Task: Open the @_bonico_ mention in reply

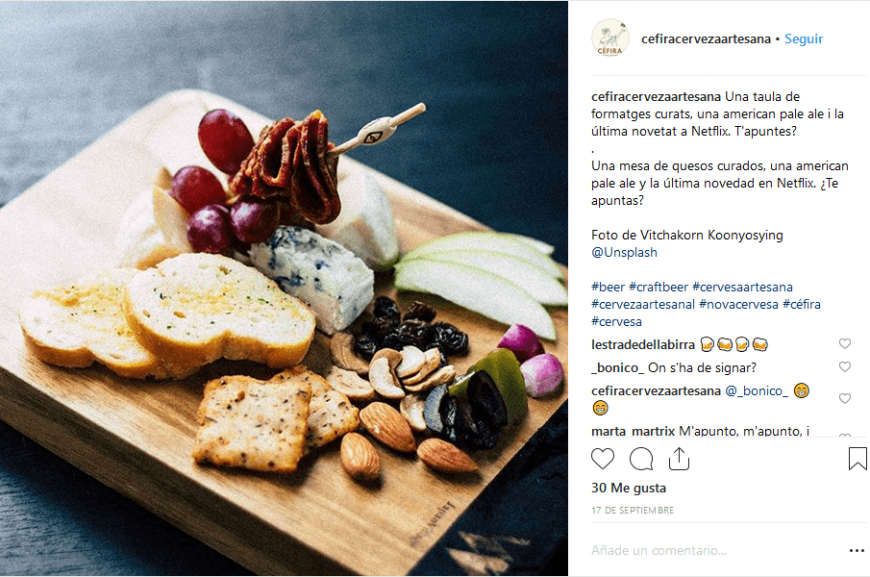Action: (756, 391)
